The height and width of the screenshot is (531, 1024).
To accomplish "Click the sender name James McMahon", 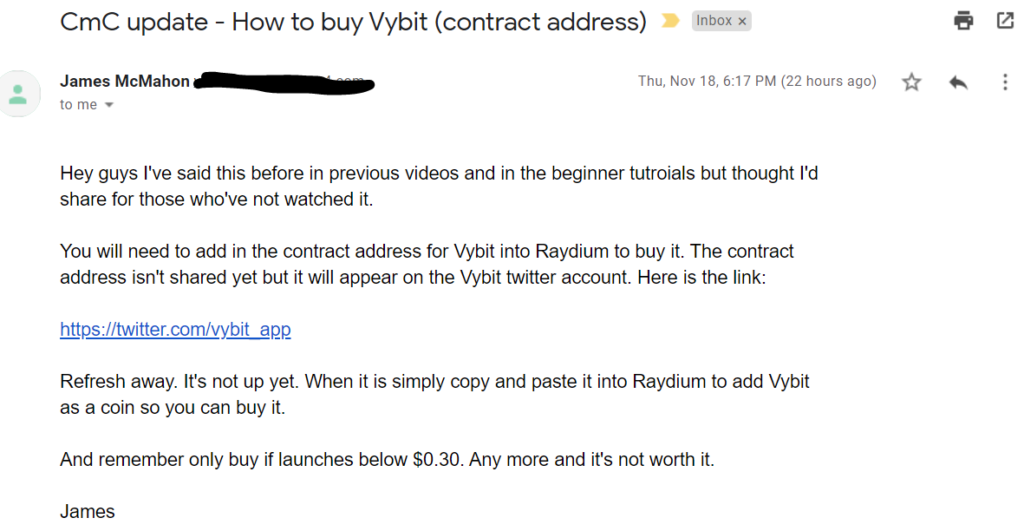I will (x=125, y=81).
